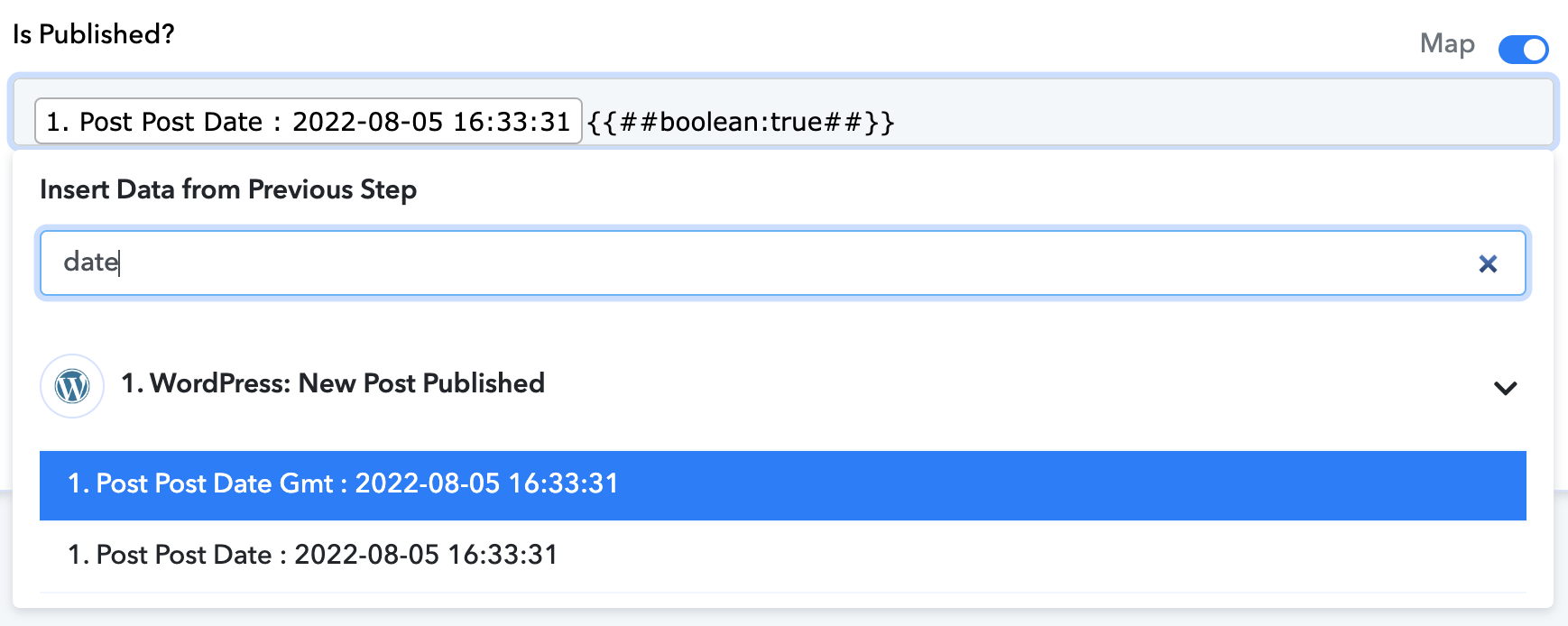Click the Map label next to switch
1568x626 pixels.
coord(1447,43)
